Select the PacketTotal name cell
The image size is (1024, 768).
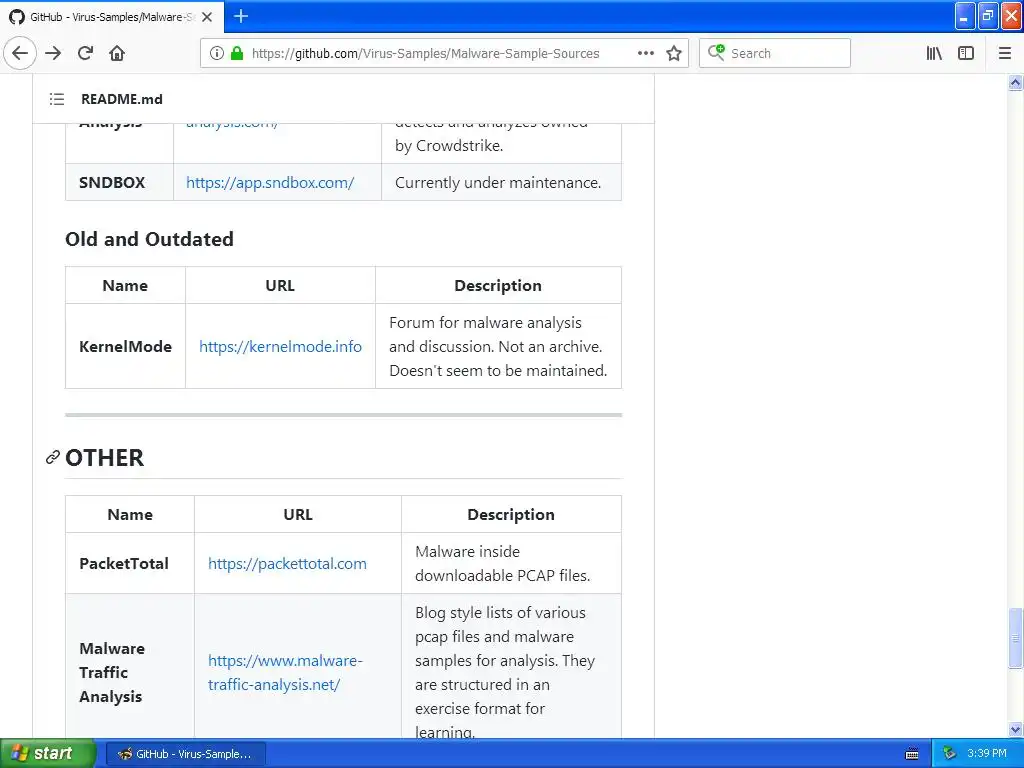pos(130,564)
